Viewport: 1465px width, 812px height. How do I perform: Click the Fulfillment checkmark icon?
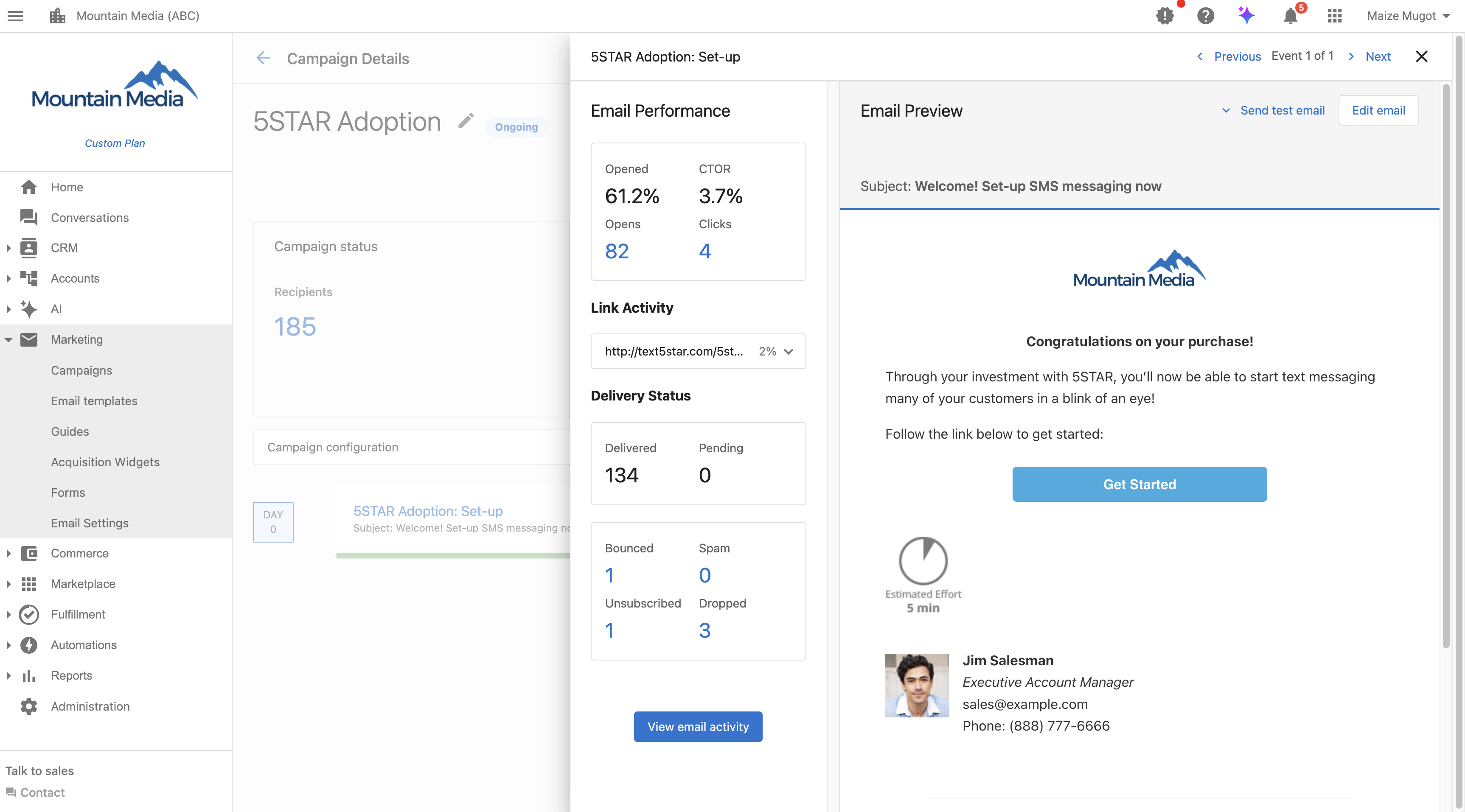[x=29, y=614]
